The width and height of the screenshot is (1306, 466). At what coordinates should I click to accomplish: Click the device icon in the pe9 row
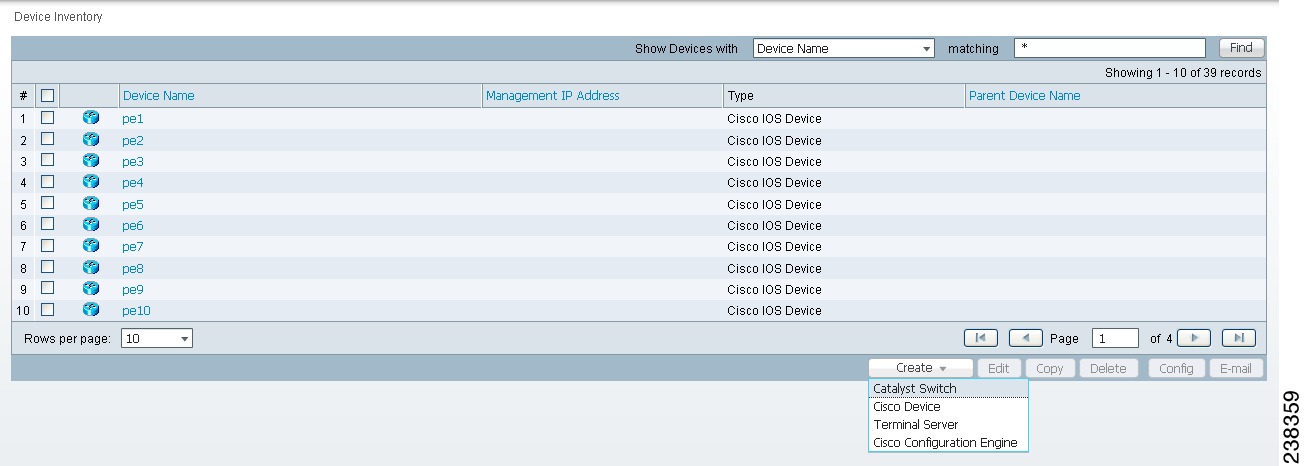pos(91,289)
